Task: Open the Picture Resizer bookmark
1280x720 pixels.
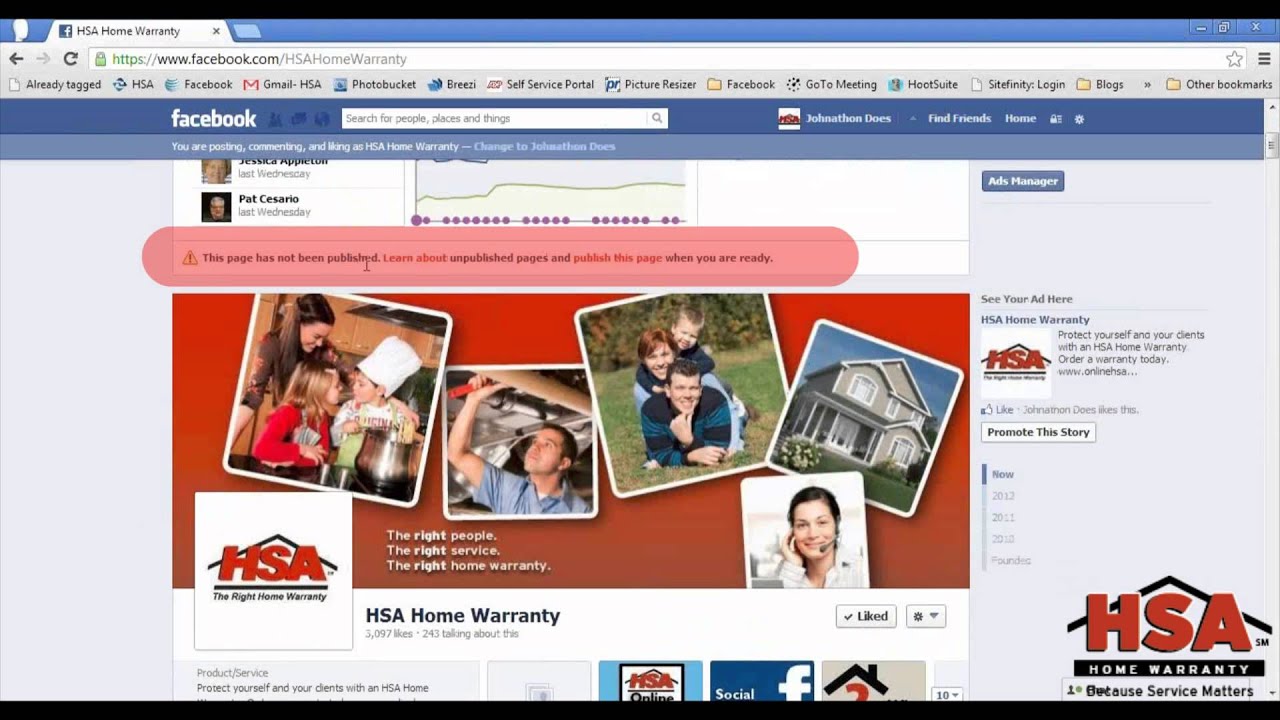Action: point(651,85)
